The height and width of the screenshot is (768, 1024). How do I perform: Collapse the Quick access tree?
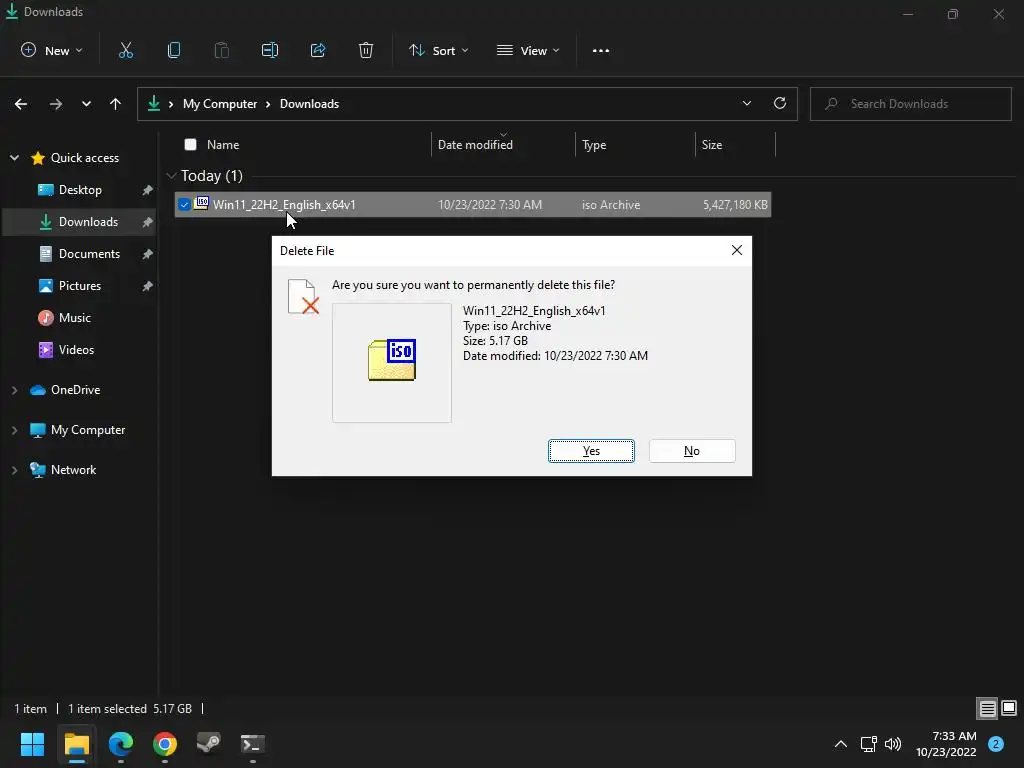click(x=14, y=158)
